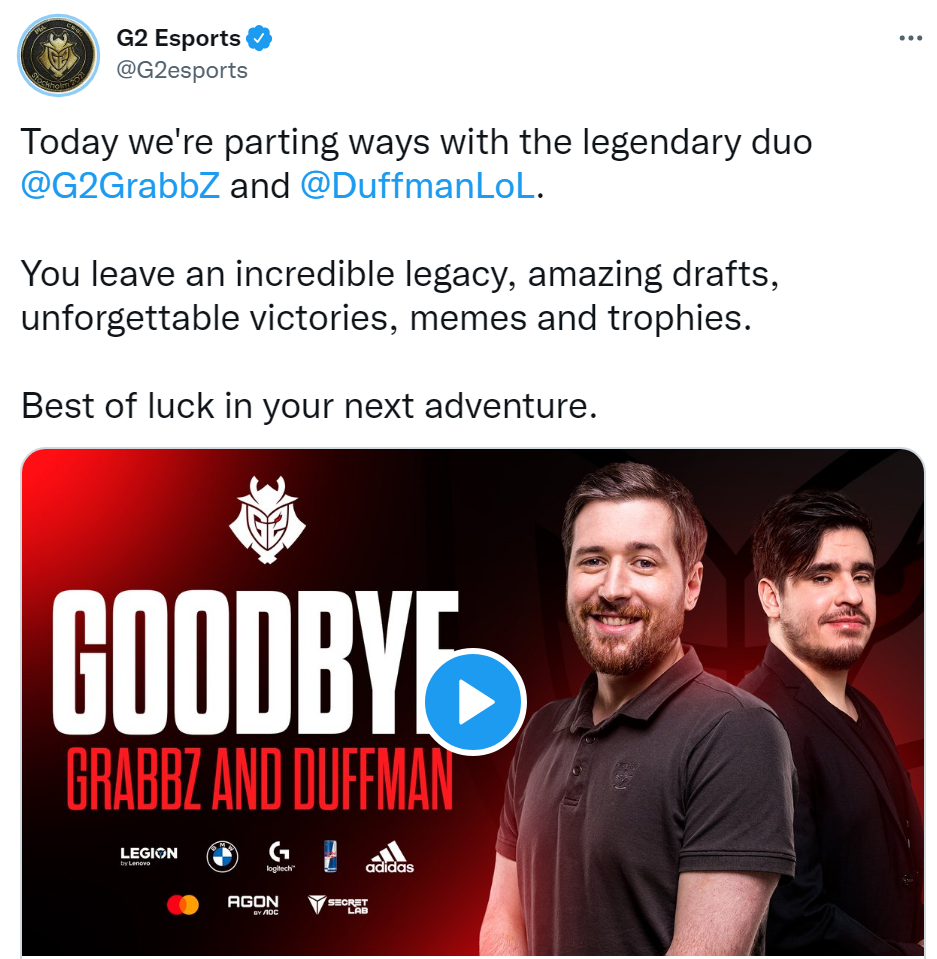
Task: Click the Mastercard circles logo
Action: (183, 905)
